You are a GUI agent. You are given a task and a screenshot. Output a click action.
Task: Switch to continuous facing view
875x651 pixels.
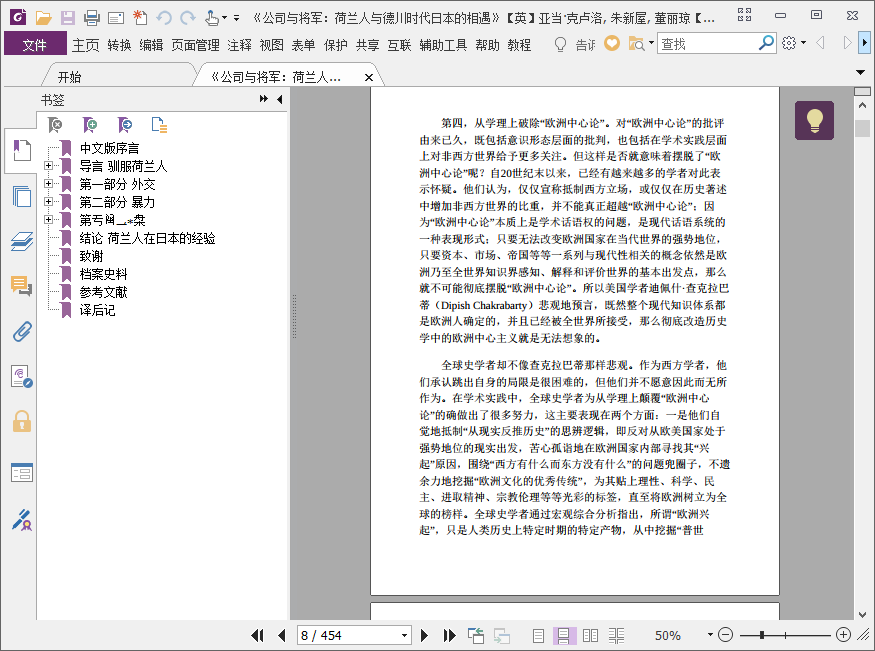click(617, 635)
